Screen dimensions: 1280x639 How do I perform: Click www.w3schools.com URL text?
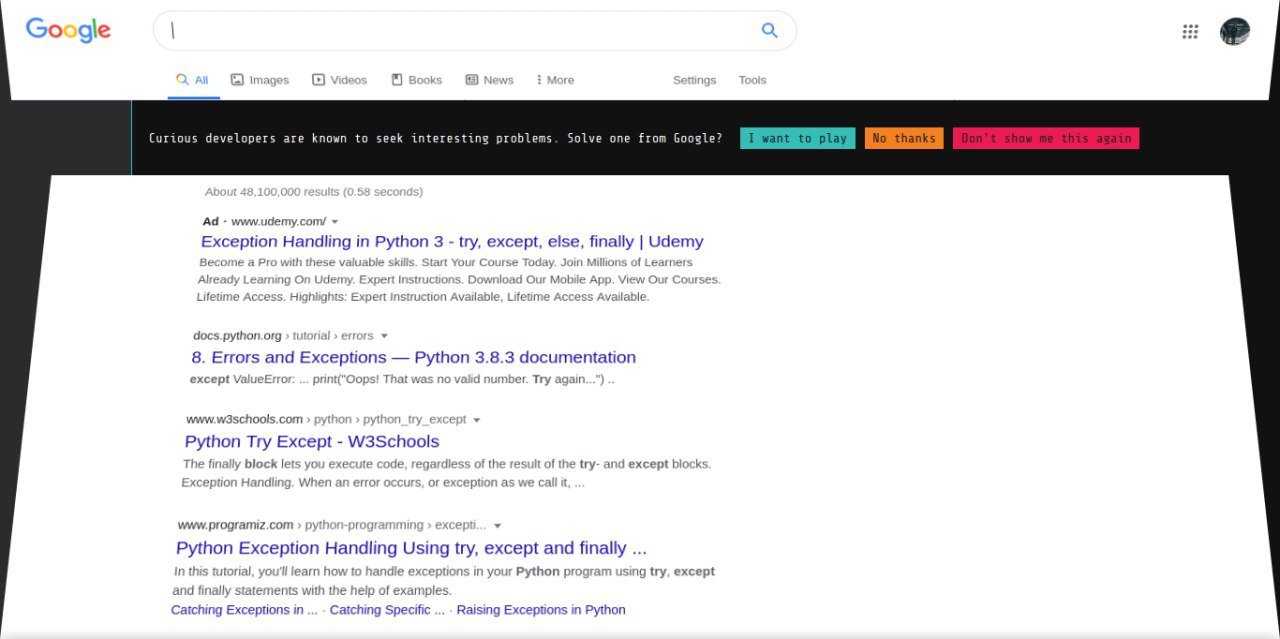click(x=245, y=420)
